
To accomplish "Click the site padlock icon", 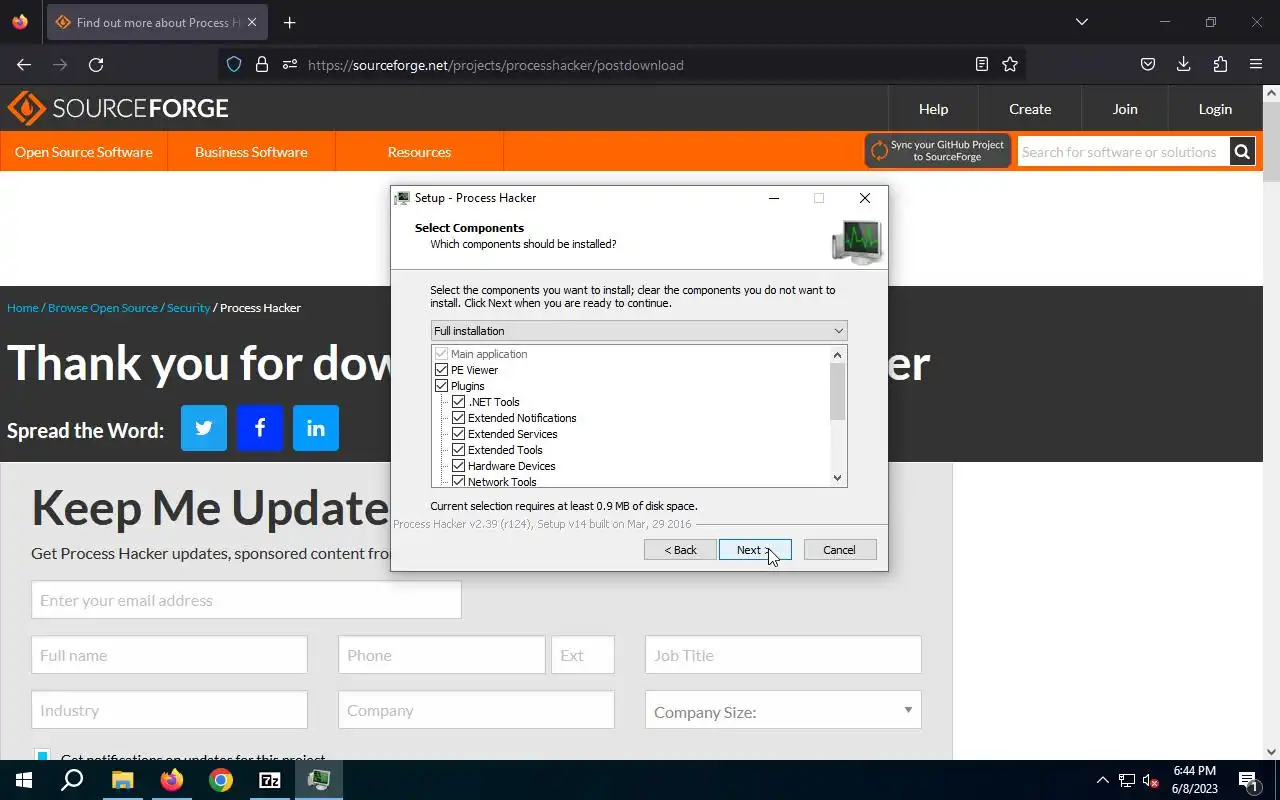I will click(x=262, y=65).
